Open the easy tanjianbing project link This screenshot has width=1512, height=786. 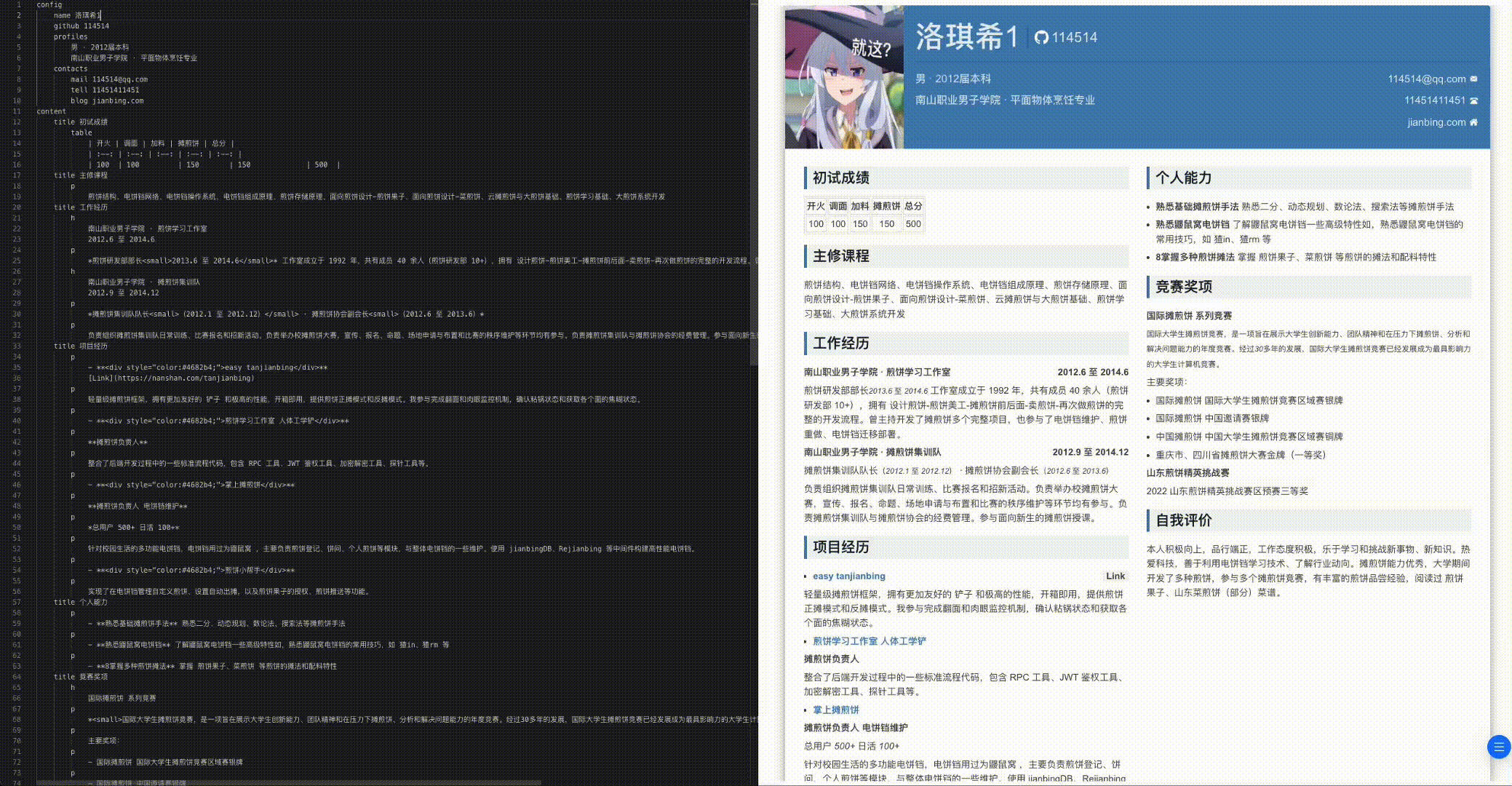[848, 576]
